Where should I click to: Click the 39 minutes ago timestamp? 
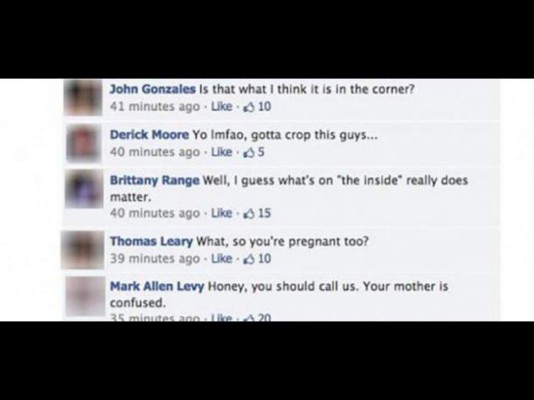155,259
